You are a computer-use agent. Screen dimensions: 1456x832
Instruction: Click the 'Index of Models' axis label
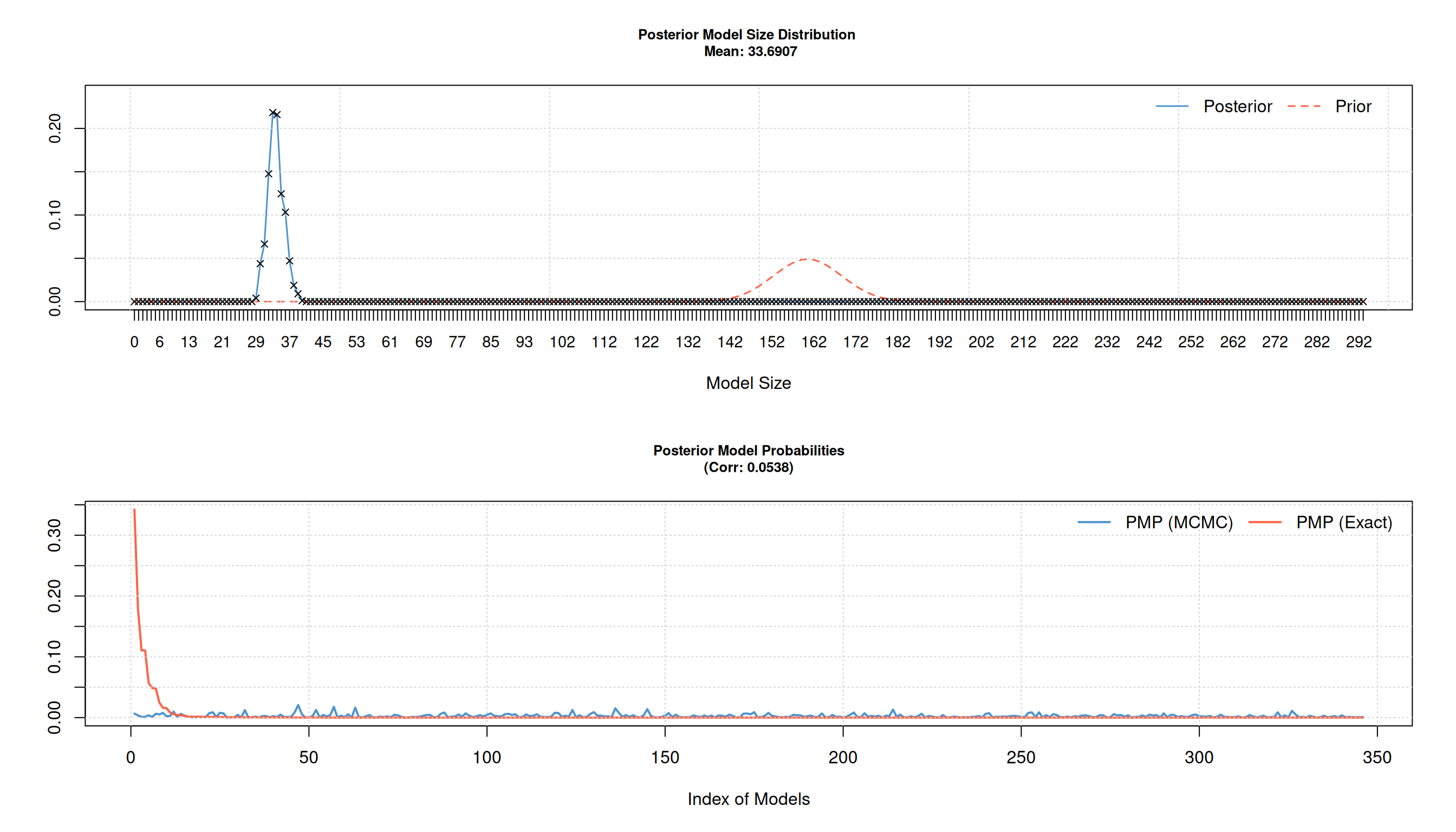(748, 799)
